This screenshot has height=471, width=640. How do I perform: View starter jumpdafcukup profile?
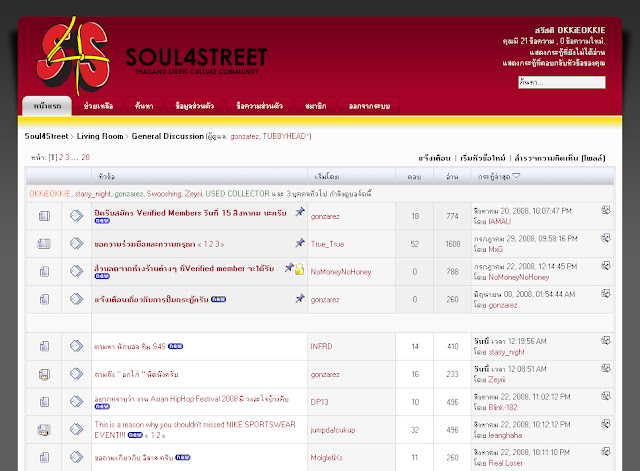[333, 430]
